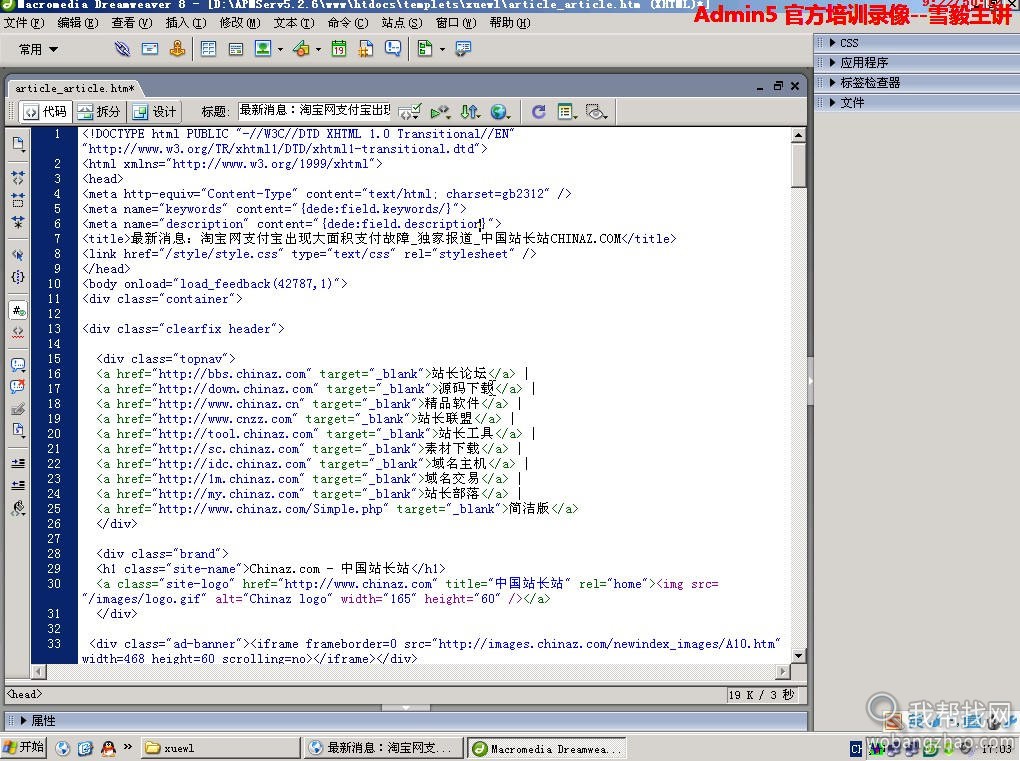Click the code view vertical scrollbar down arrow
This screenshot has height=761, width=1020.
pyautogui.click(x=798, y=655)
